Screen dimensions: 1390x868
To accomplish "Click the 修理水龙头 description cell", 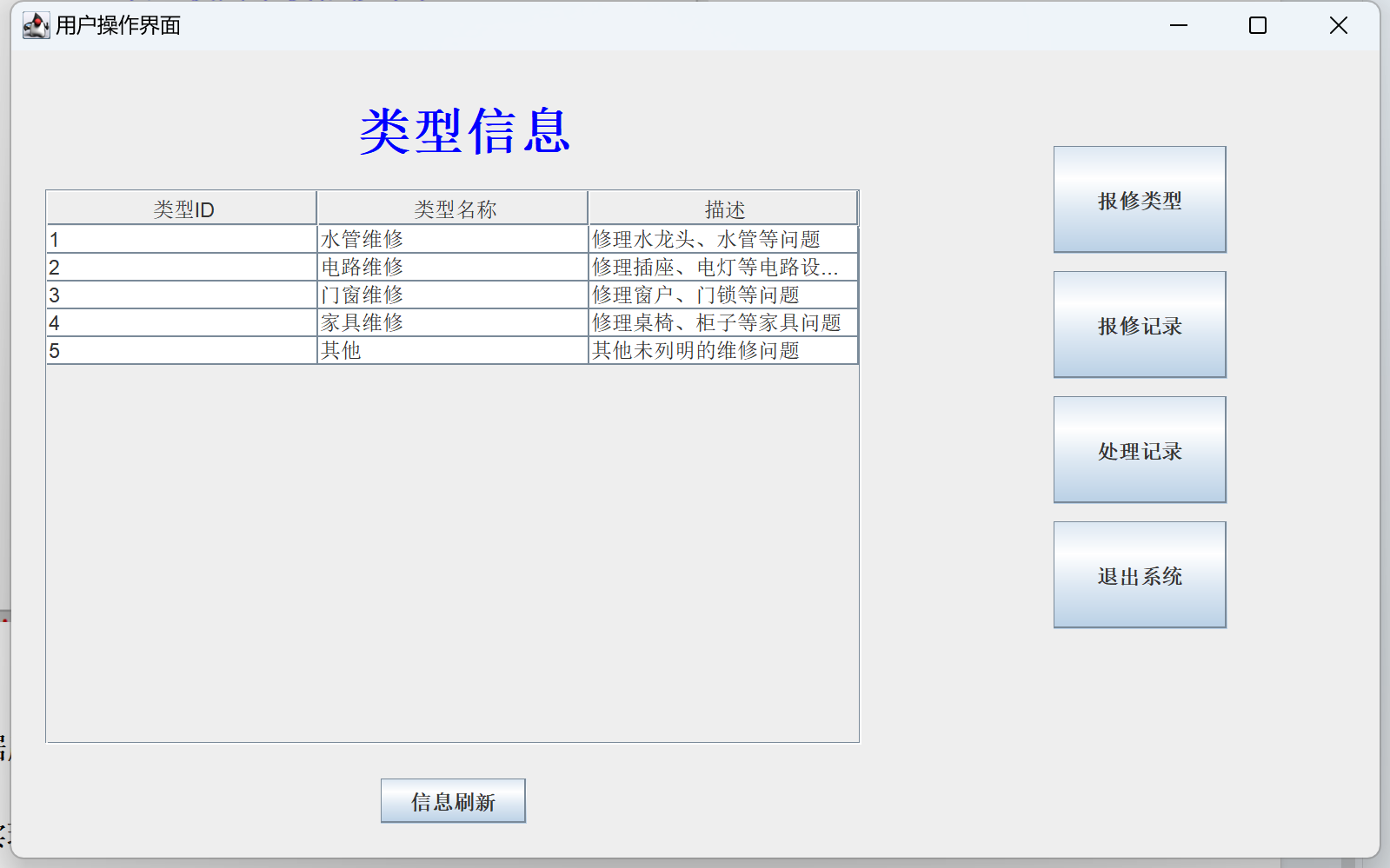I will pyautogui.click(x=722, y=240).
